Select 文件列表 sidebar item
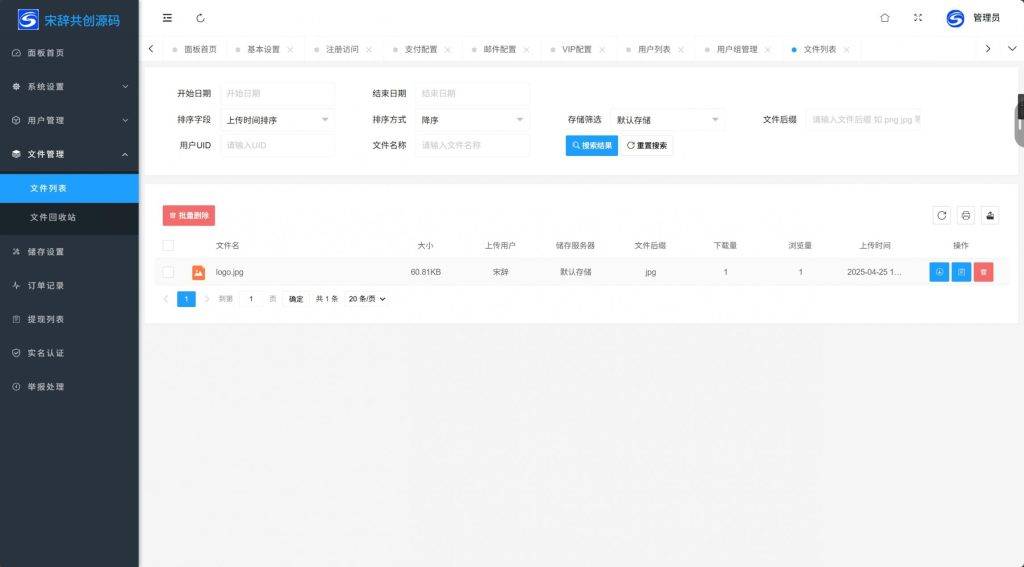This screenshot has width=1024, height=567. [69, 188]
